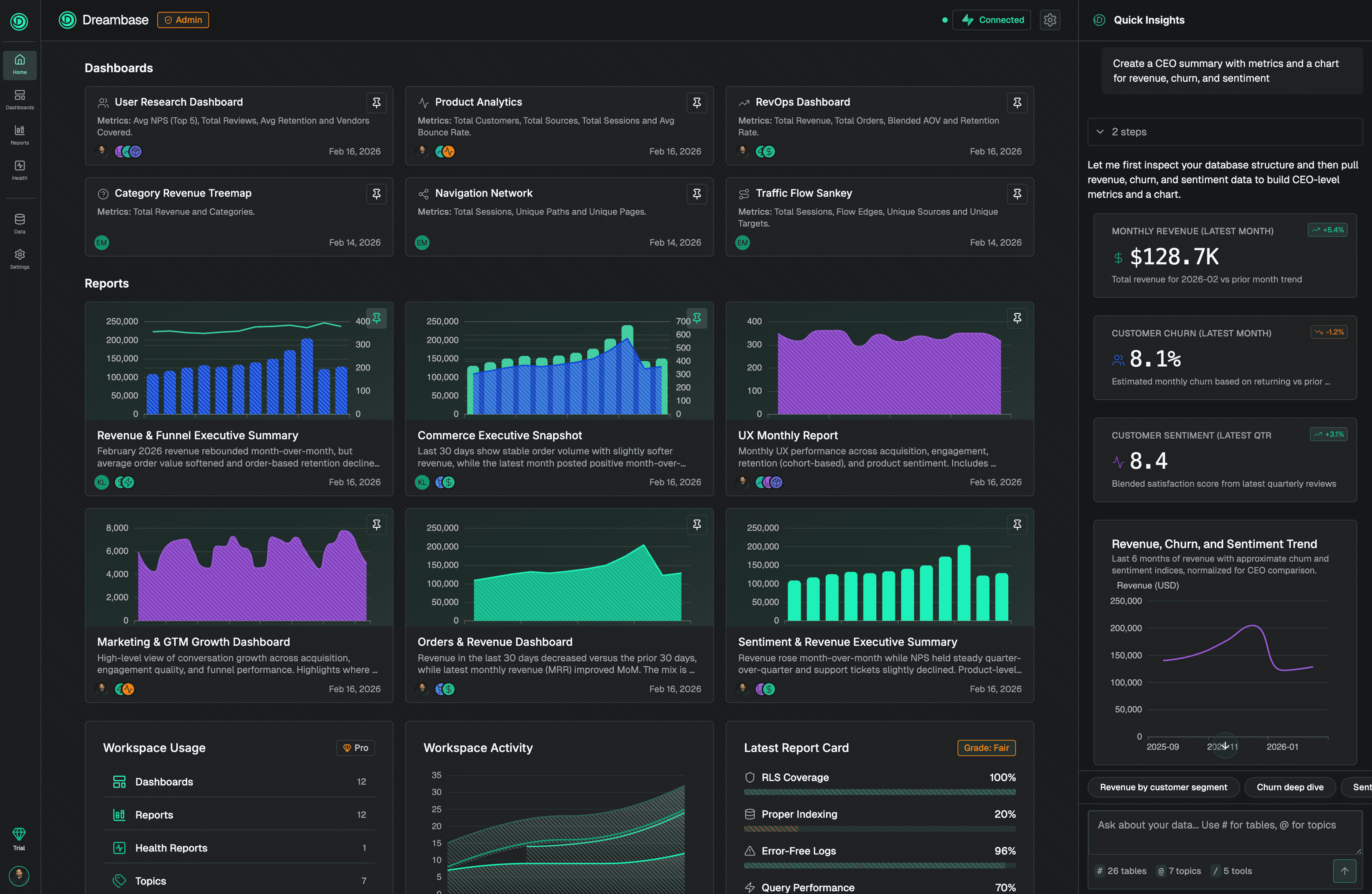The height and width of the screenshot is (894, 1372).
Task: Pin the Traffic Flow Sankey dashboard
Action: tap(1017, 194)
